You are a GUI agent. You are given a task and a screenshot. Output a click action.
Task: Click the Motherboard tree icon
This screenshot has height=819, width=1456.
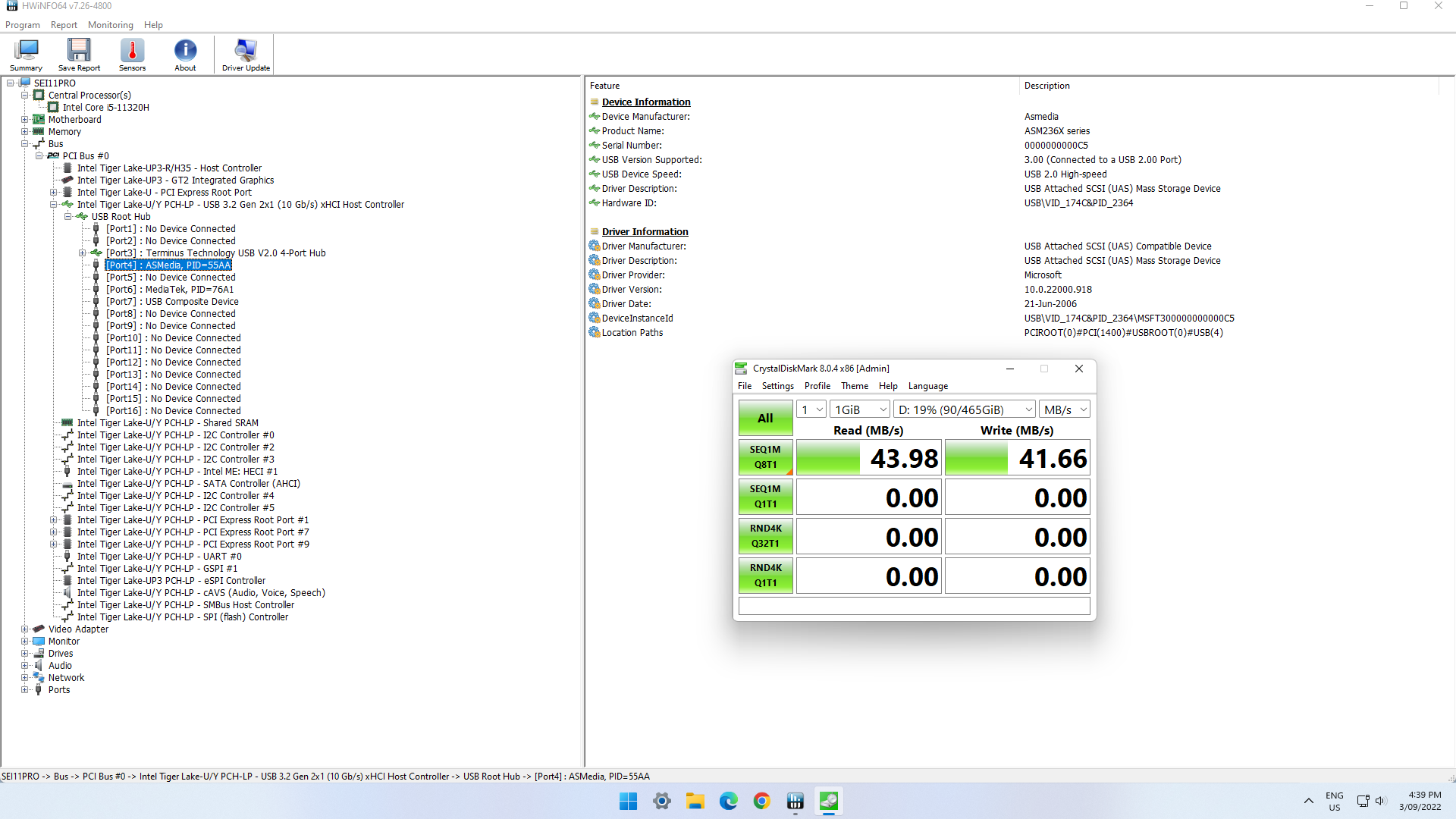point(39,120)
